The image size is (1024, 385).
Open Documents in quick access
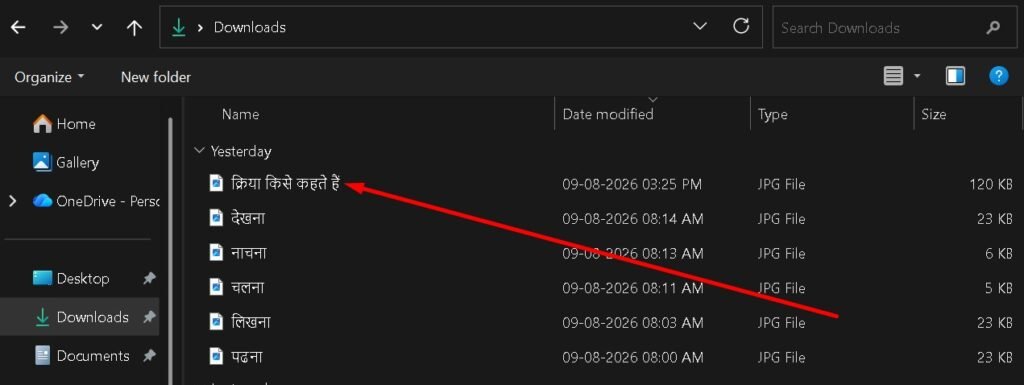point(82,356)
